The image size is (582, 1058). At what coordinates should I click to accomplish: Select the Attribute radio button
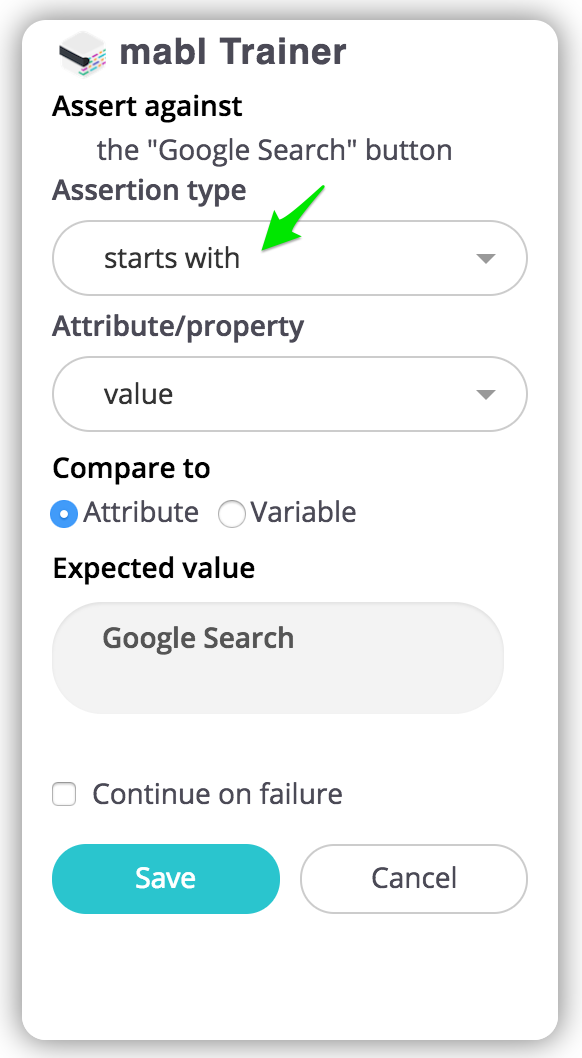(x=64, y=514)
